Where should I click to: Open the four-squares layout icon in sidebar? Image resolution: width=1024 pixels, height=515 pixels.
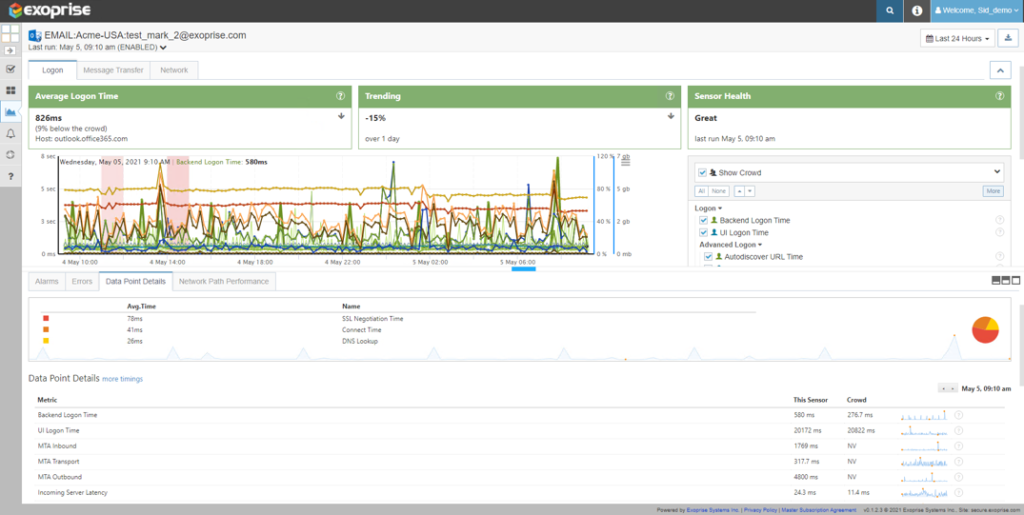pos(10,34)
